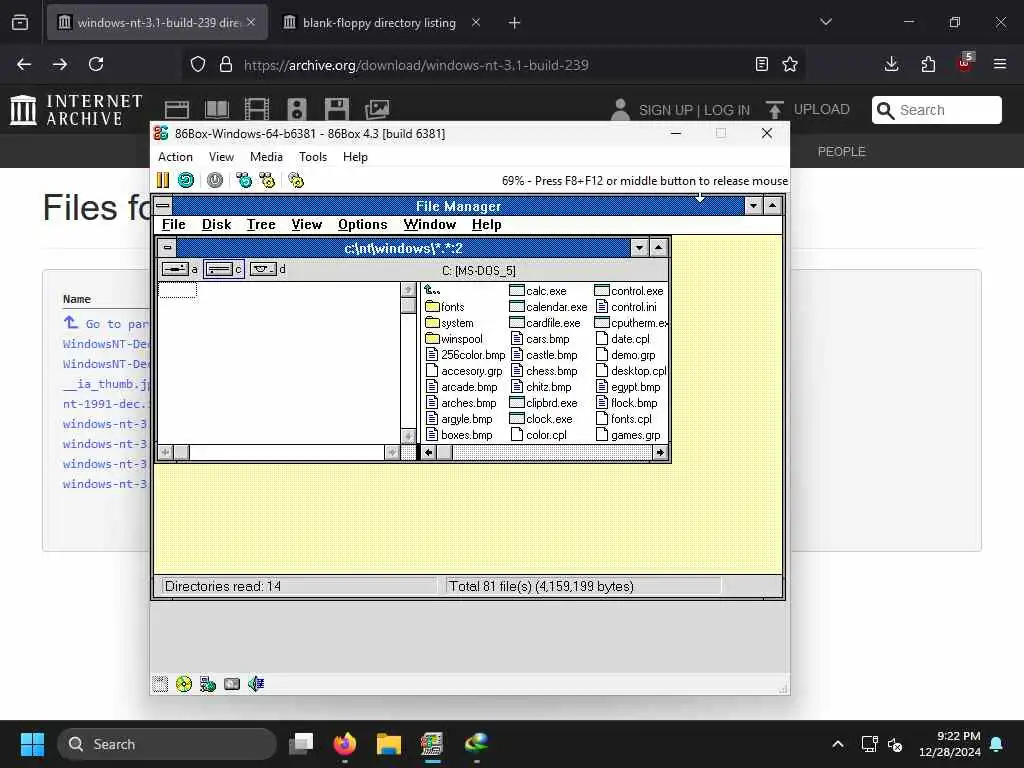
Task: Open the c:\nt\windows child window control menu
Action: point(168,248)
